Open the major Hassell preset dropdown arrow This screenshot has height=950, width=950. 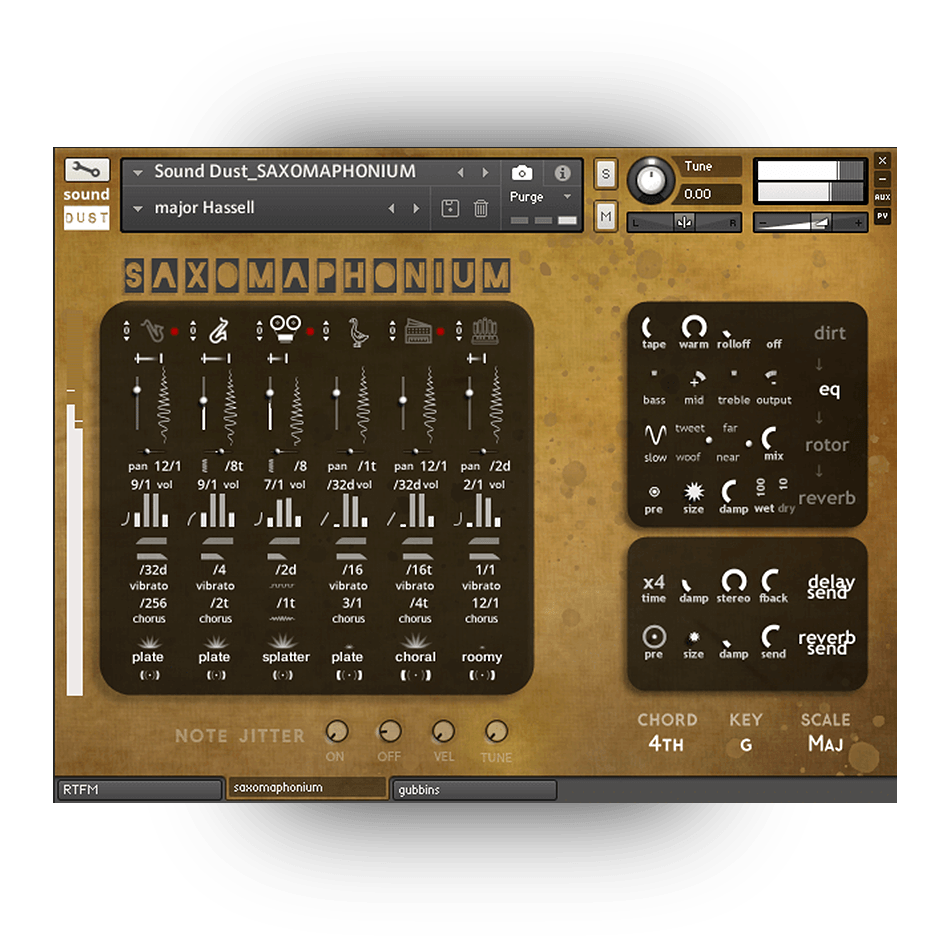138,208
